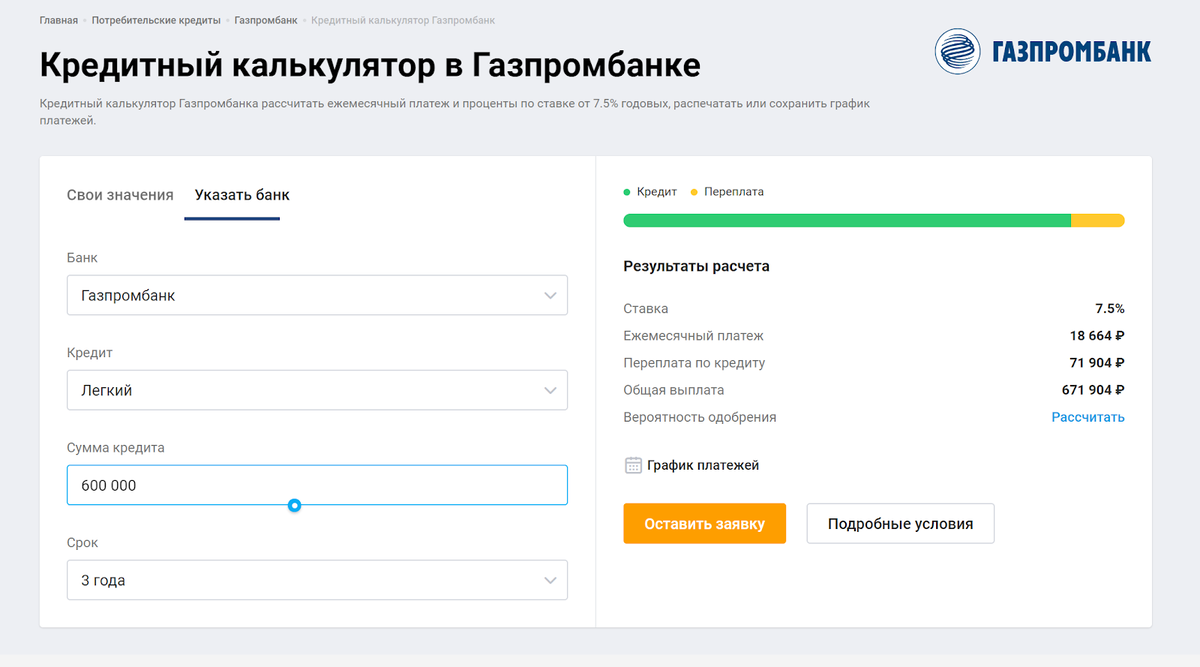Click the Банк dropdown chevron icon
The height and width of the screenshot is (667, 1200).
[x=550, y=295]
